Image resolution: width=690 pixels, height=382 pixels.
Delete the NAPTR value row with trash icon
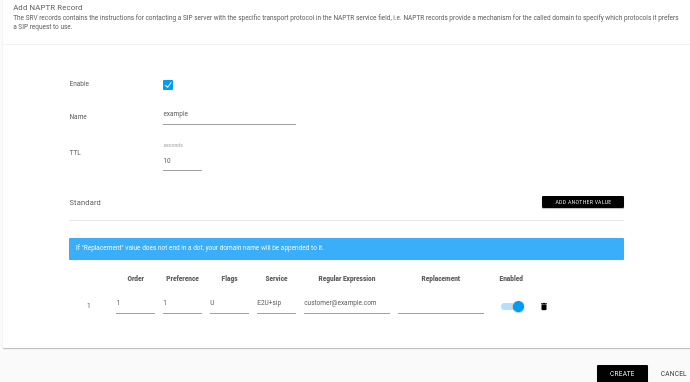click(543, 306)
